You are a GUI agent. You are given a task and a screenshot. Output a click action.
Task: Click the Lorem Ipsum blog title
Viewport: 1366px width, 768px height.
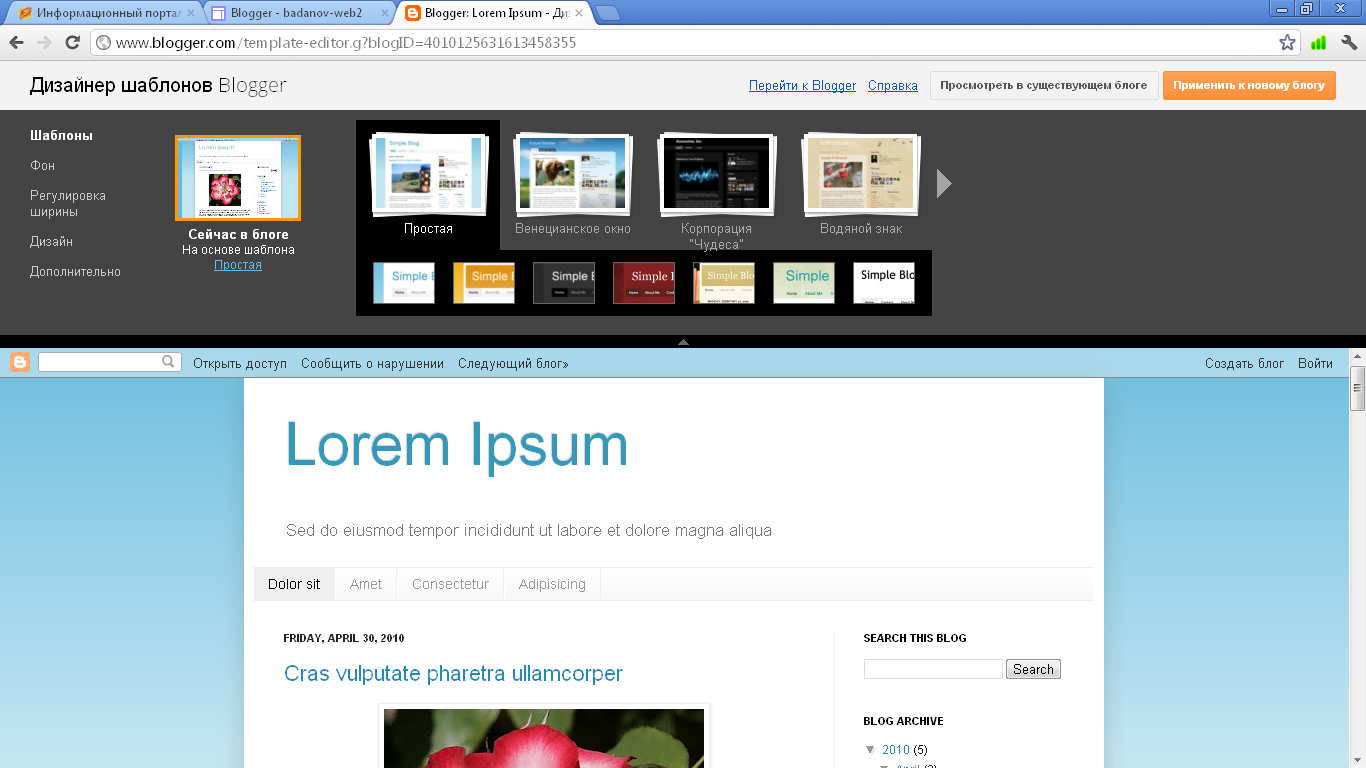(x=457, y=444)
